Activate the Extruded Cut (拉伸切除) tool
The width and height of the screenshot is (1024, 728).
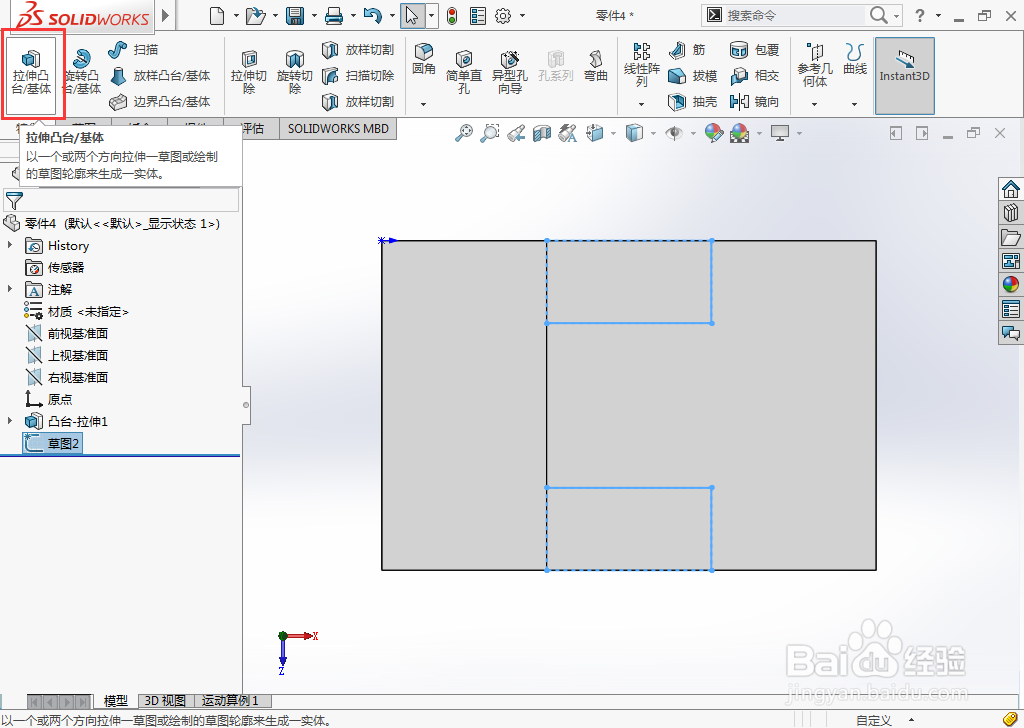(249, 73)
